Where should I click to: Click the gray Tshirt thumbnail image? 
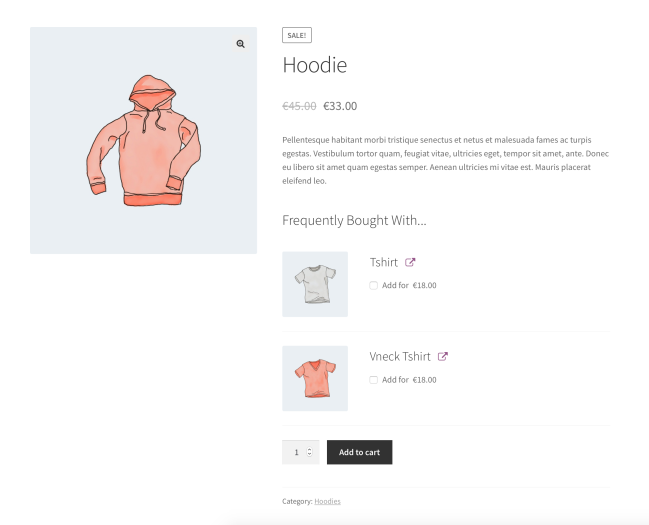315,284
